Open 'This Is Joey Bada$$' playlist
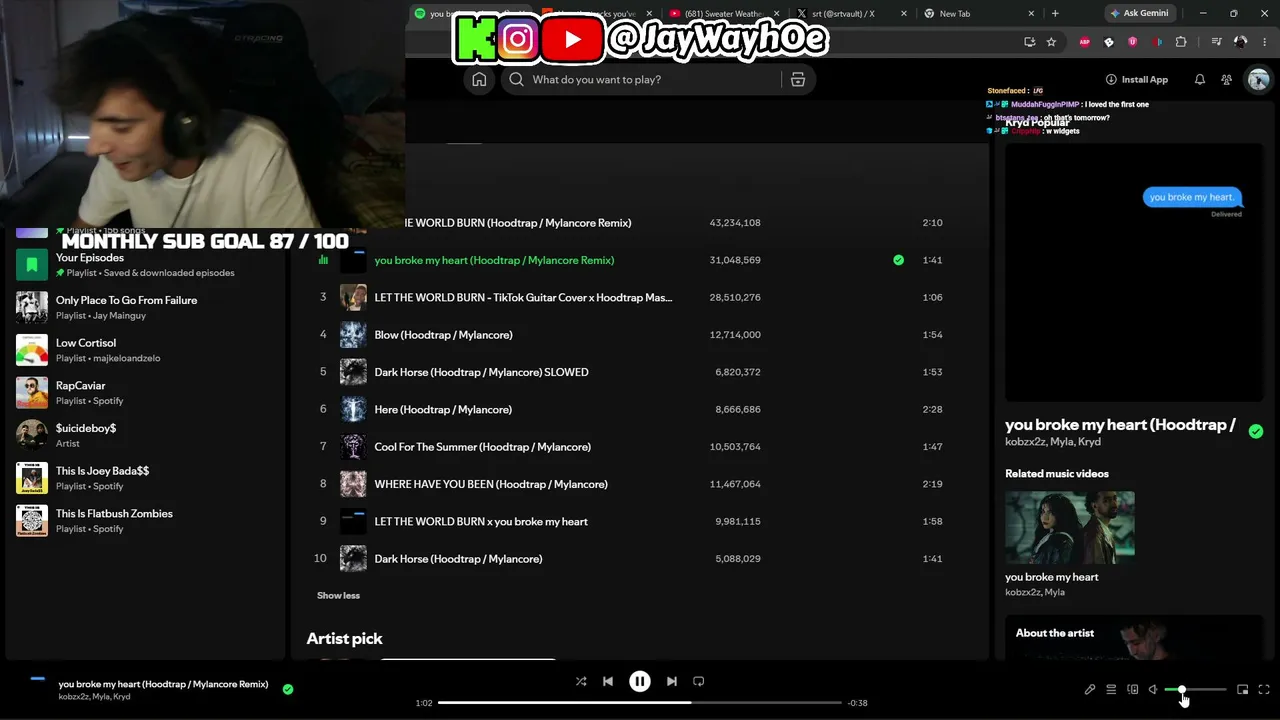 [146, 478]
